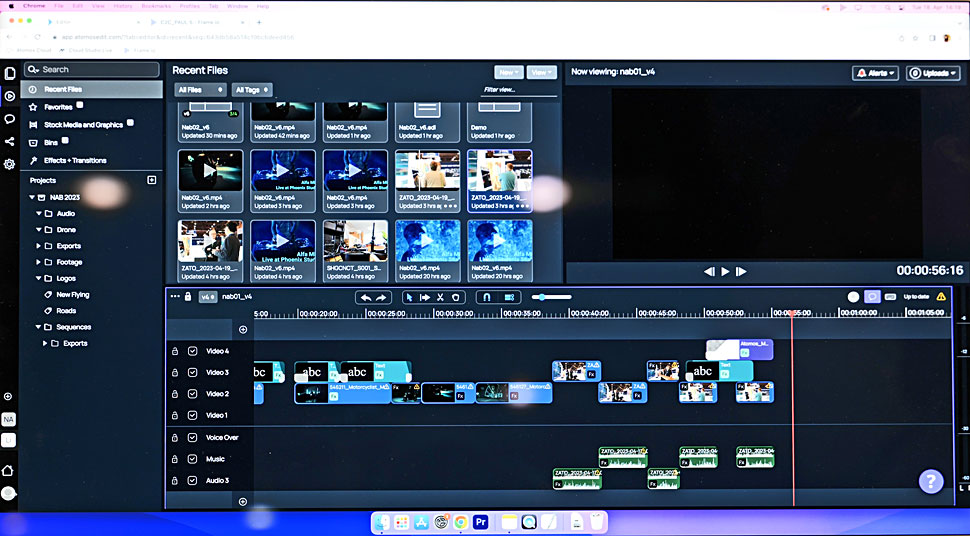This screenshot has height=536, width=970.
Task: Select the pointer selection tool
Action: [409, 298]
